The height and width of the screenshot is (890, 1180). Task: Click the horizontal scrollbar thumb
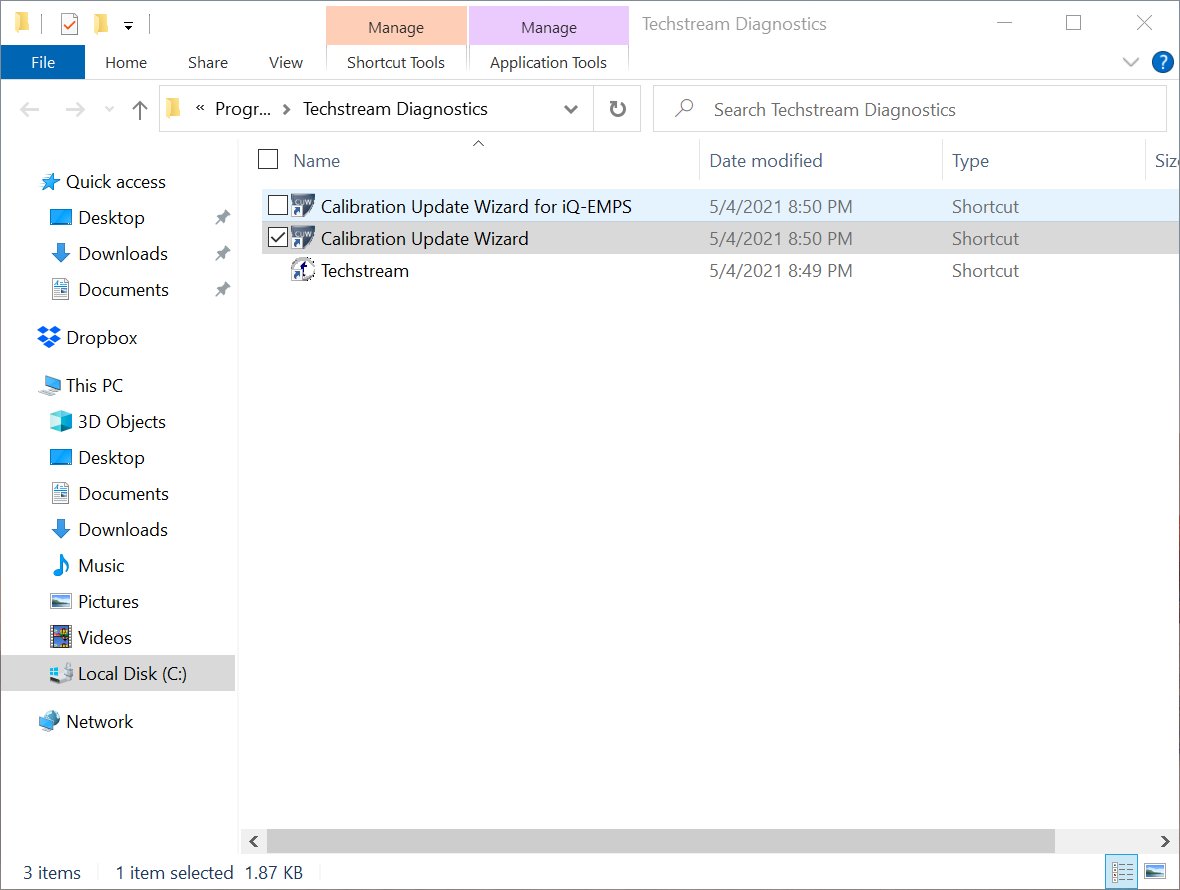coord(661,841)
